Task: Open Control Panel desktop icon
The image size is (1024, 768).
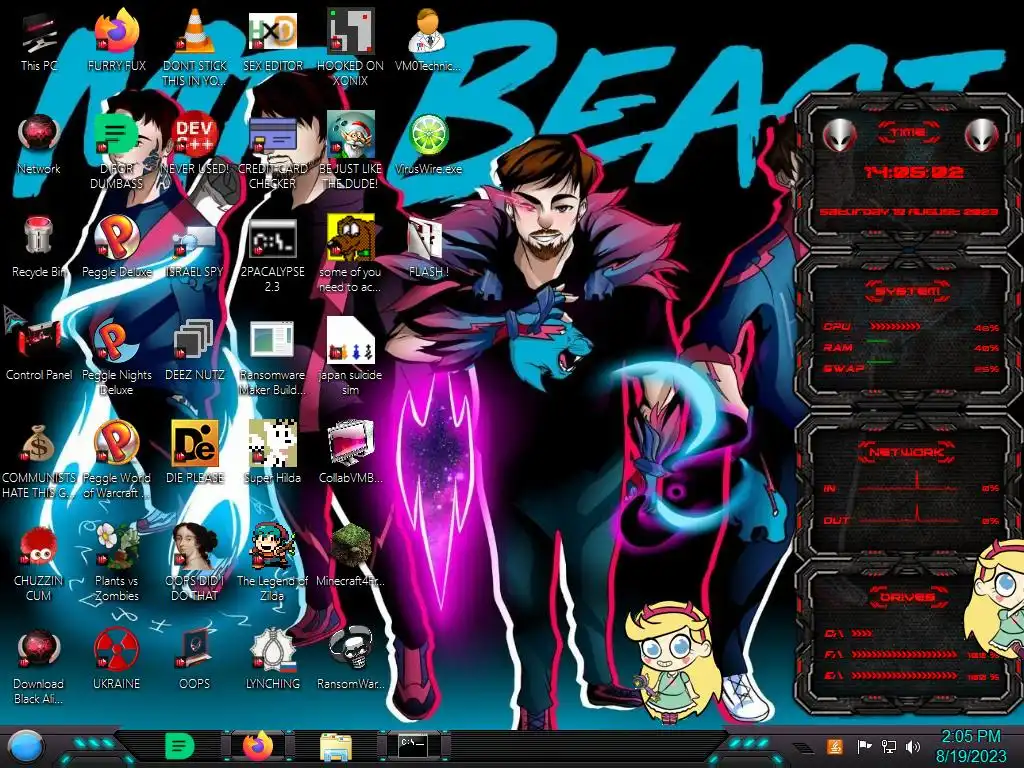Action: [39, 350]
